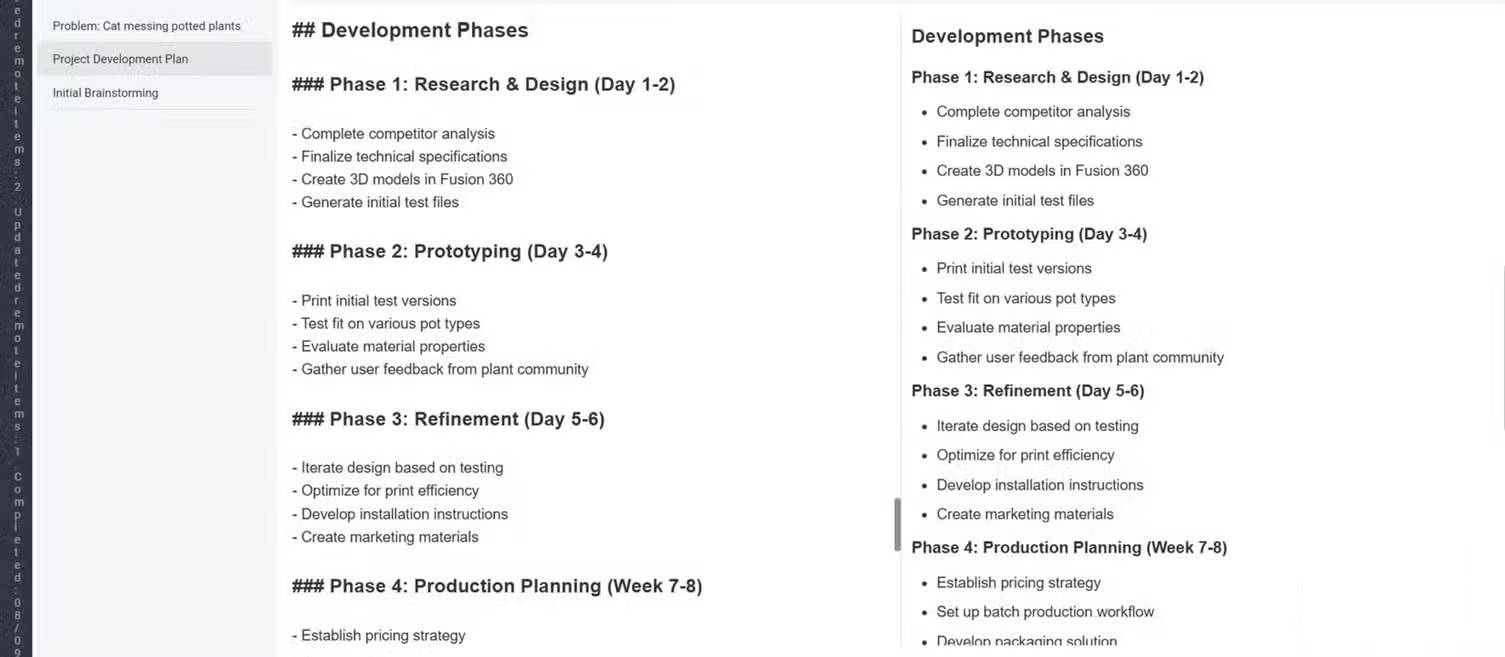The width and height of the screenshot is (1505, 657).
Task: Click the '### Phase 1: Research & Design' editor line
Action: (x=483, y=84)
